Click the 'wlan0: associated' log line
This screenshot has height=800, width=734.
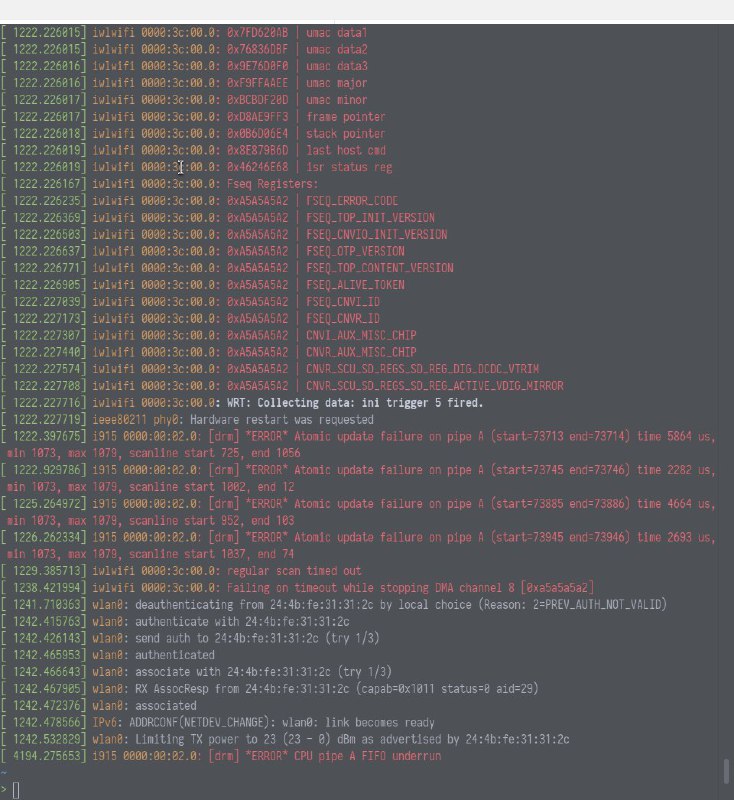click(98, 706)
